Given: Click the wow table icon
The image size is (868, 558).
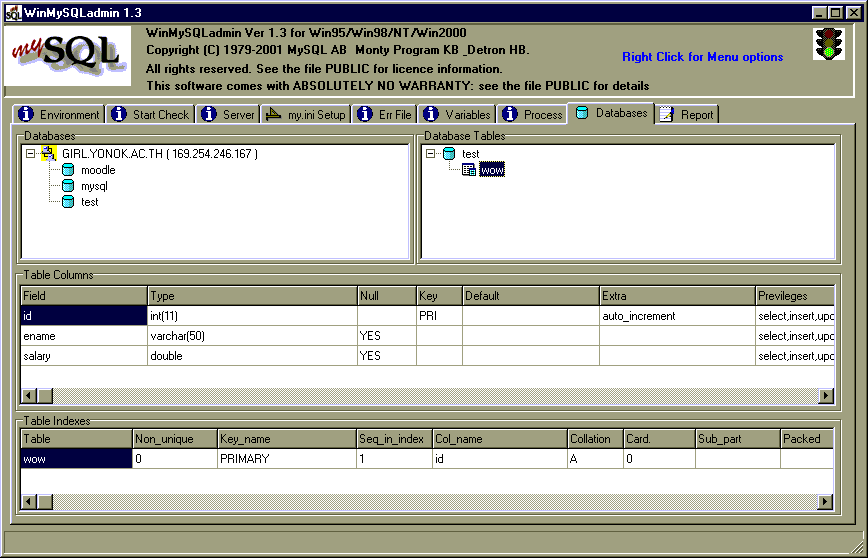Looking at the screenshot, I should coord(468,170).
